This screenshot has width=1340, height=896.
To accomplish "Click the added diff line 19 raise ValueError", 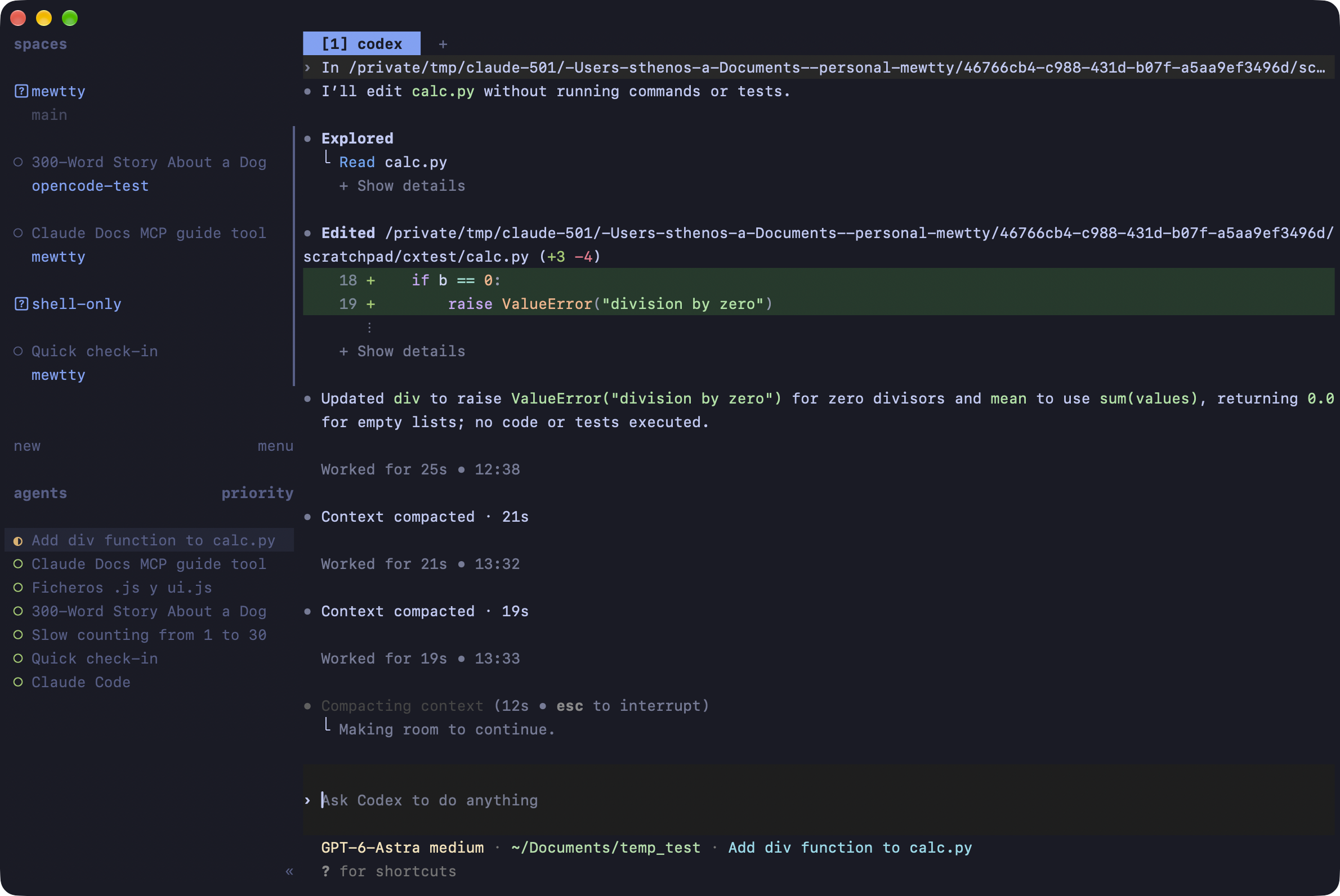I will [x=819, y=304].
